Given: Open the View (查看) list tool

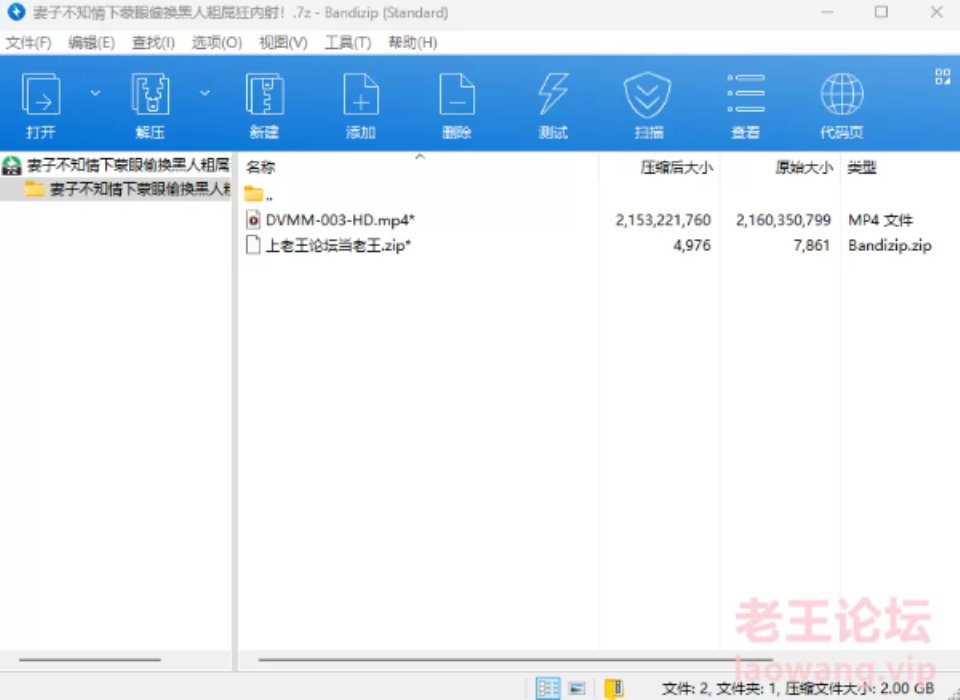Looking at the screenshot, I should coord(745,94).
